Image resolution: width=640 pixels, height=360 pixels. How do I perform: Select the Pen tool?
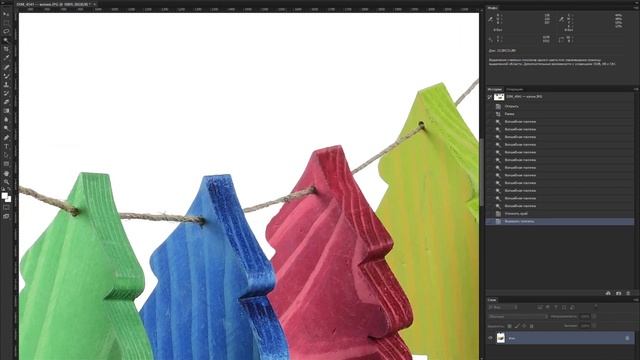6,138
